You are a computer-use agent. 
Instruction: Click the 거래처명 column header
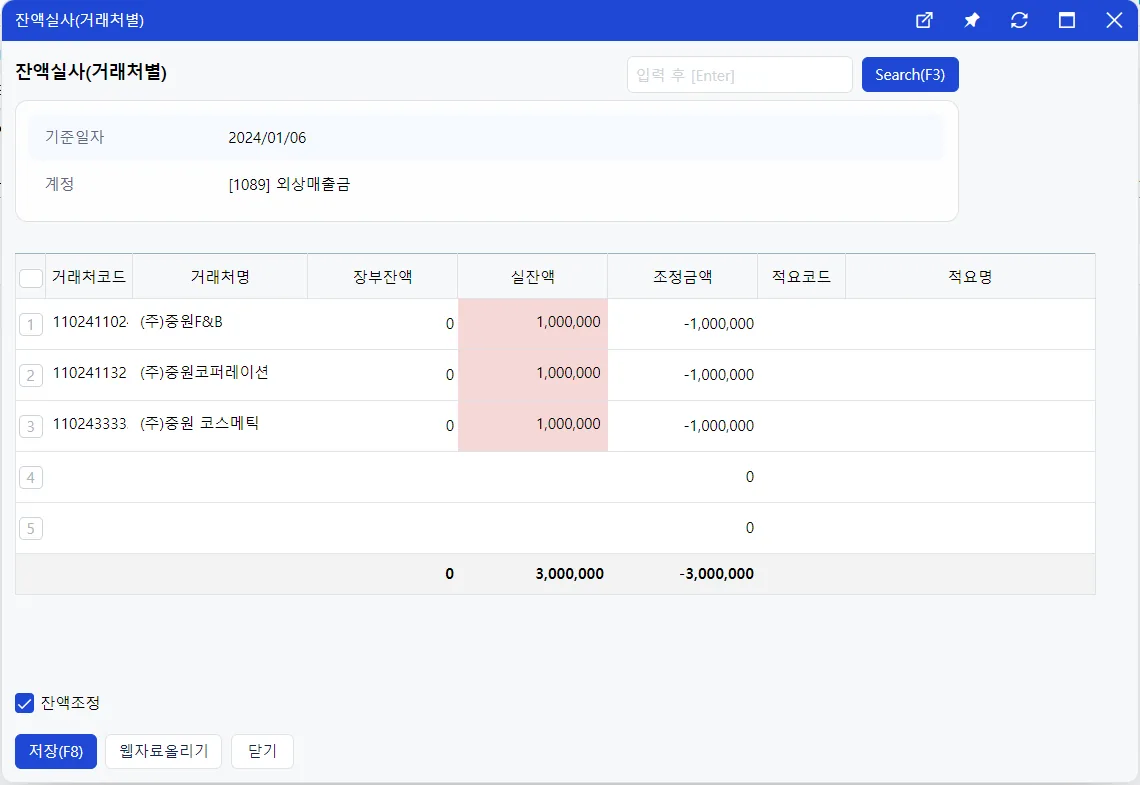click(220, 277)
